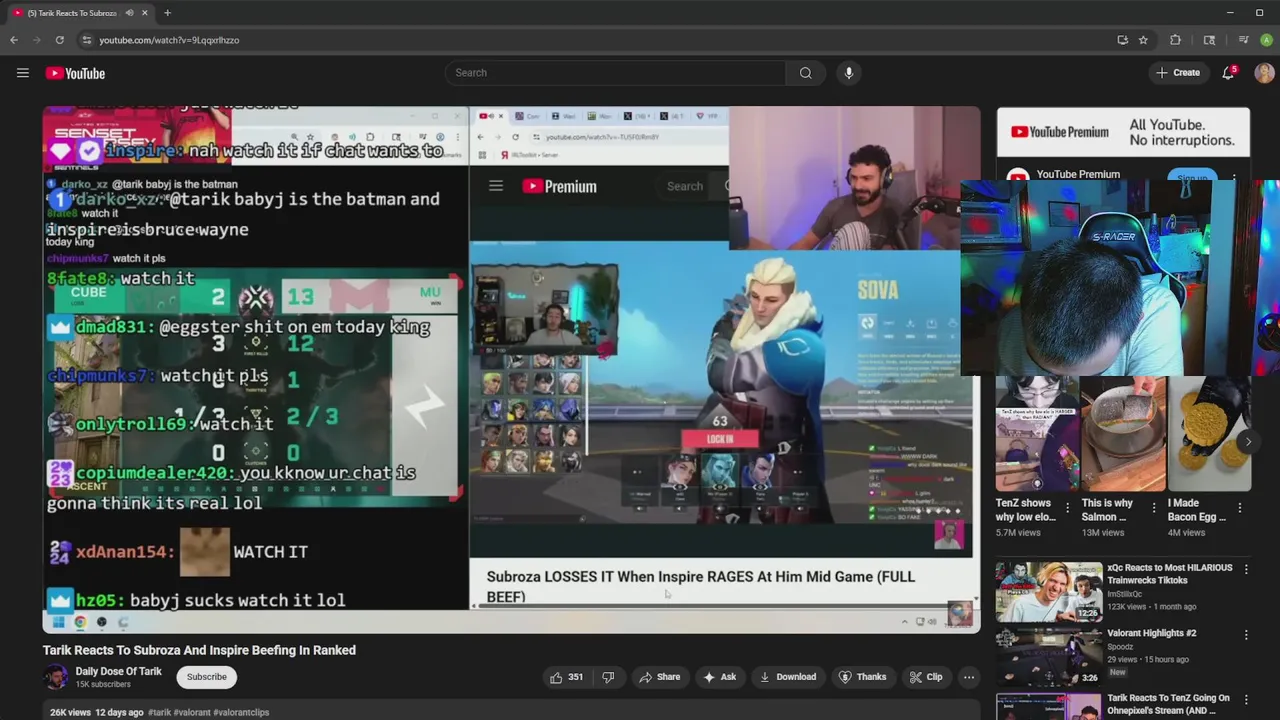View site information icon in address bar

click(87, 40)
